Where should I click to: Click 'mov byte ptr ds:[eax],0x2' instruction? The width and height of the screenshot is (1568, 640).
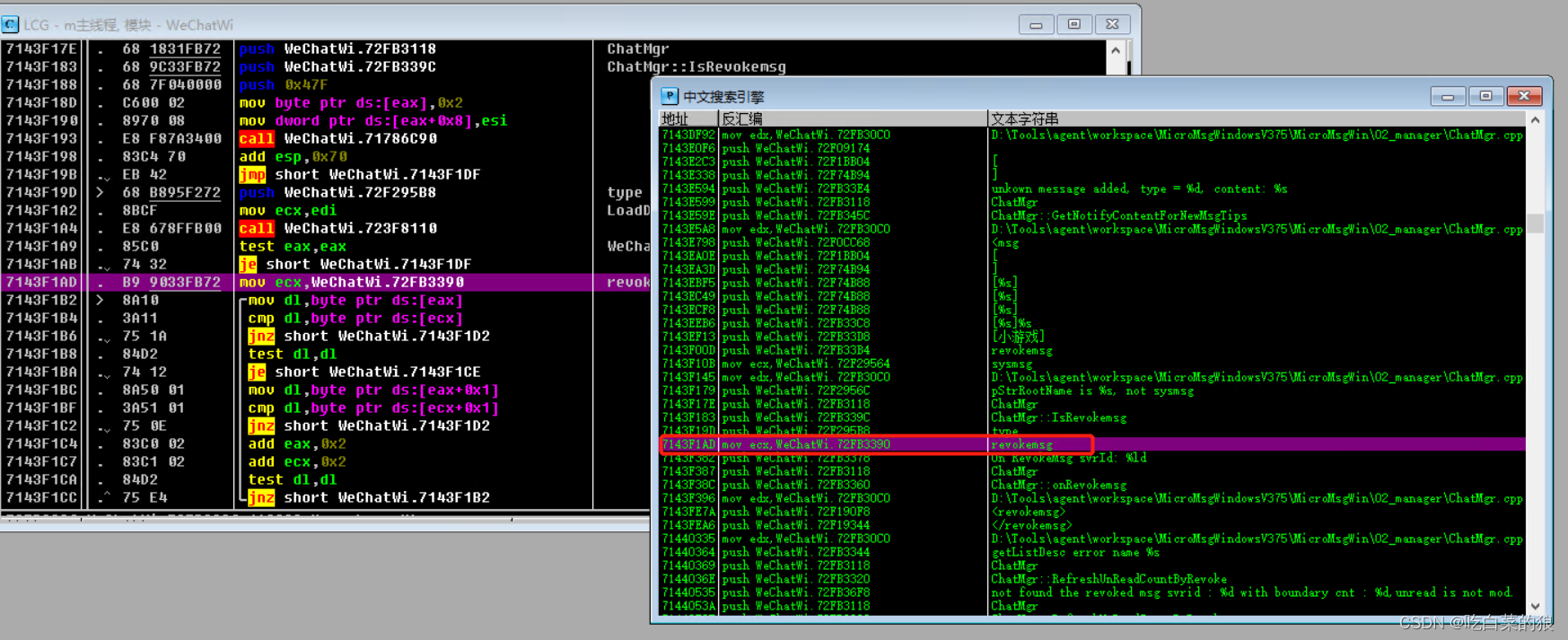pyautogui.click(x=351, y=102)
